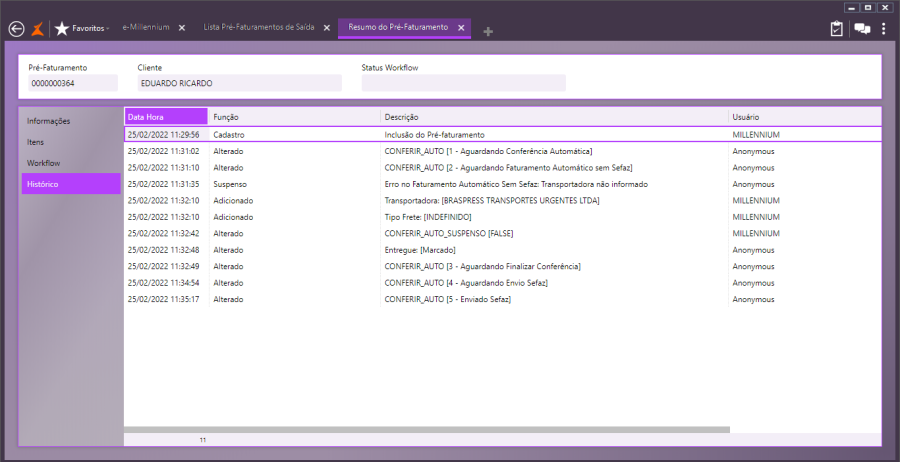This screenshot has height=462, width=900.
Task: Select row Aguardando Conferência Automática
Action: click(x=503, y=152)
